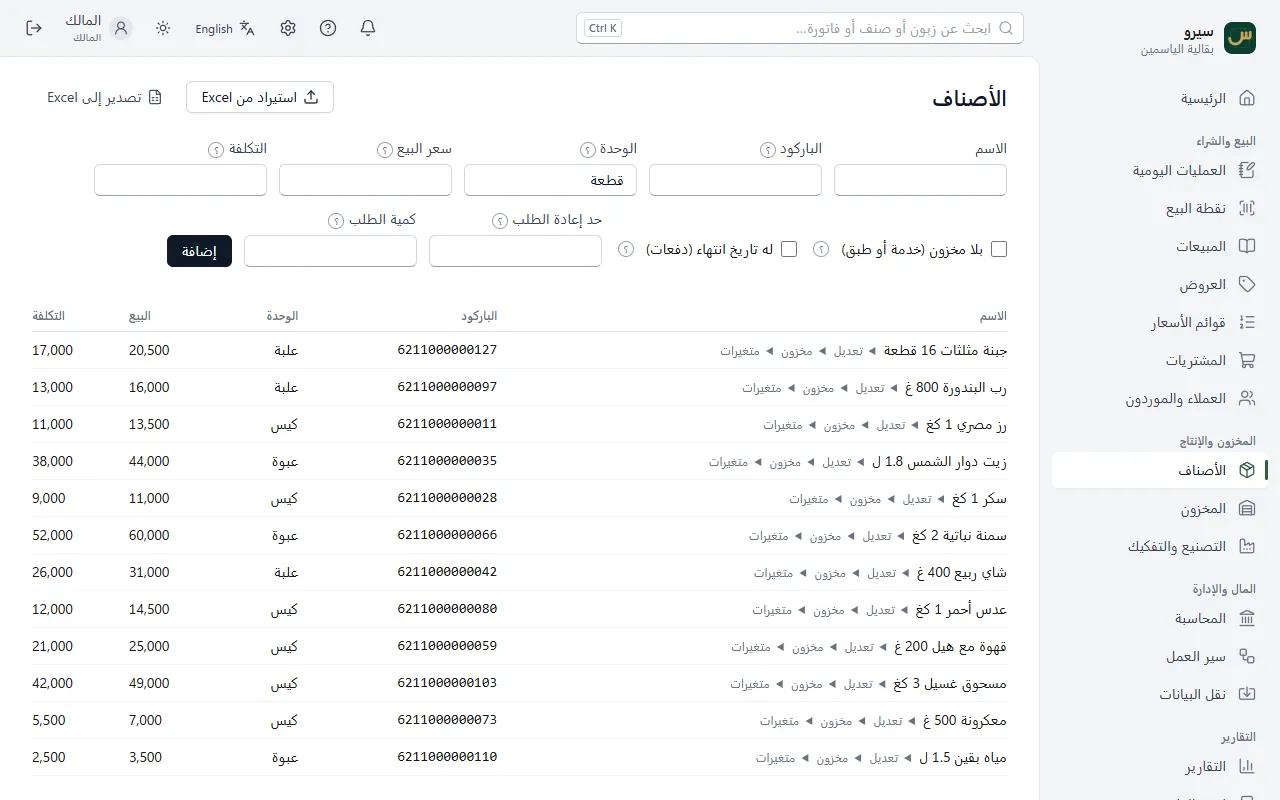Click the help icon beside حد إعادة الطلب
Screen dimensions: 1280x800
pos(500,221)
